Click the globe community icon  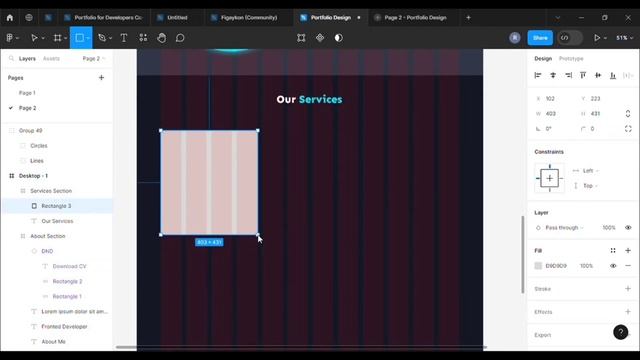tap(29, 18)
